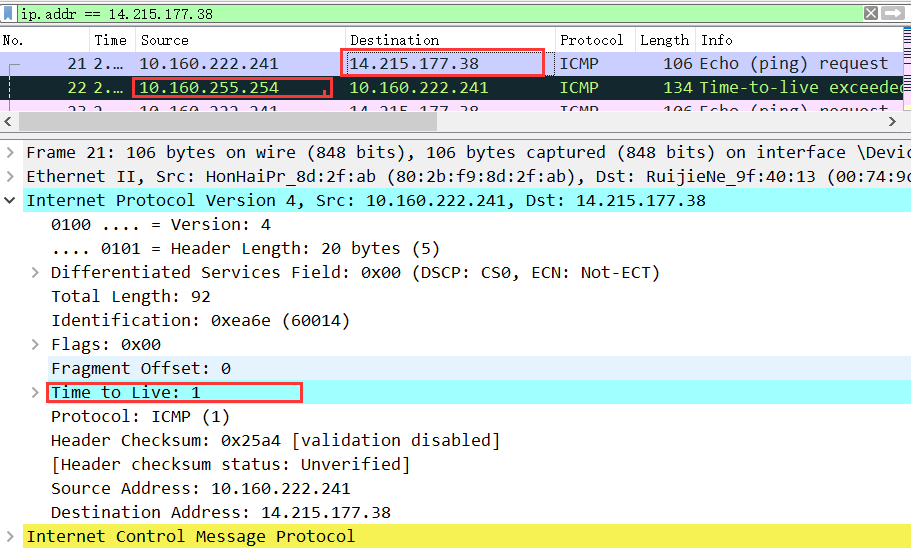The image size is (911, 557).
Task: Expand the Time to Live node
Action: tap(35, 393)
